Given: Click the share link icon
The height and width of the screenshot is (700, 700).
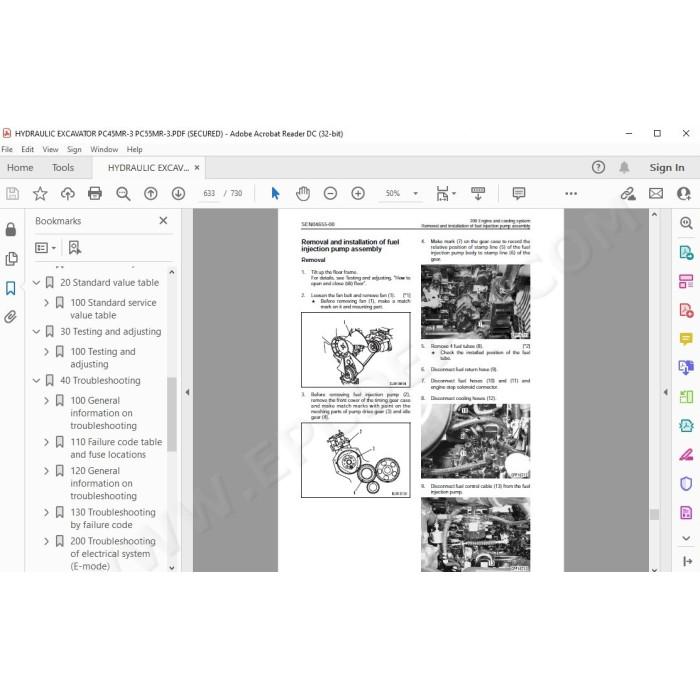Looking at the screenshot, I should click(628, 193).
